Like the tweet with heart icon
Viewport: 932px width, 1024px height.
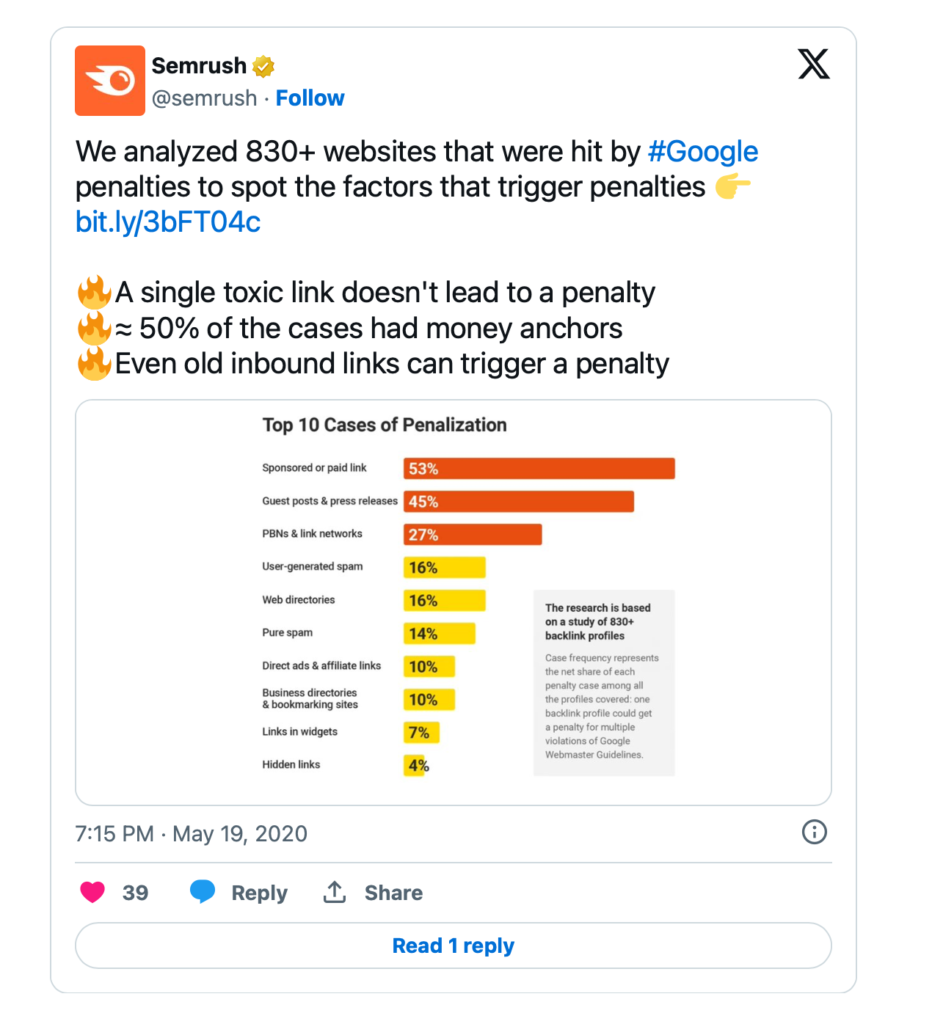pos(92,892)
